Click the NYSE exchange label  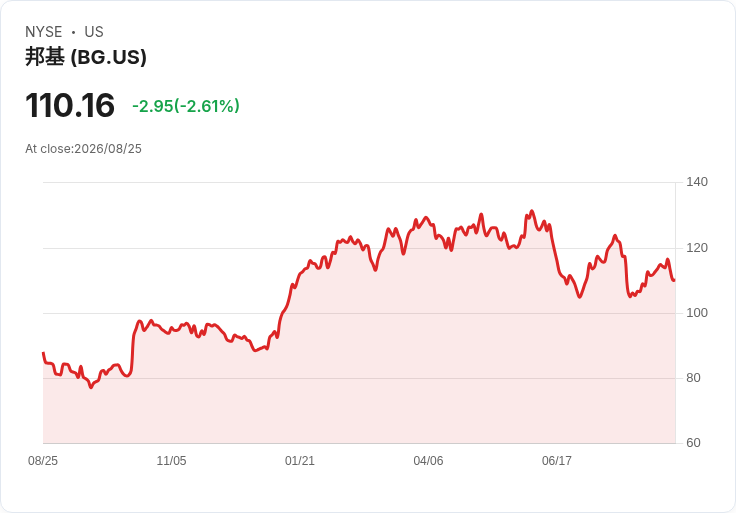click(x=44, y=32)
